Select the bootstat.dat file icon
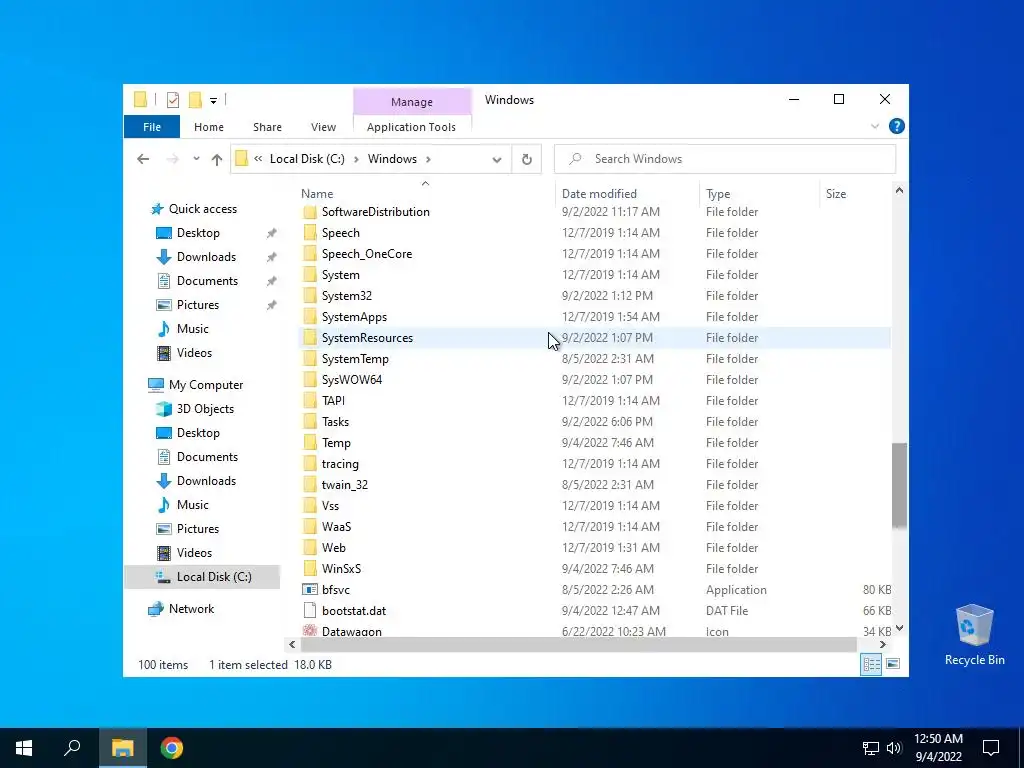1024x768 pixels. pos(310,611)
